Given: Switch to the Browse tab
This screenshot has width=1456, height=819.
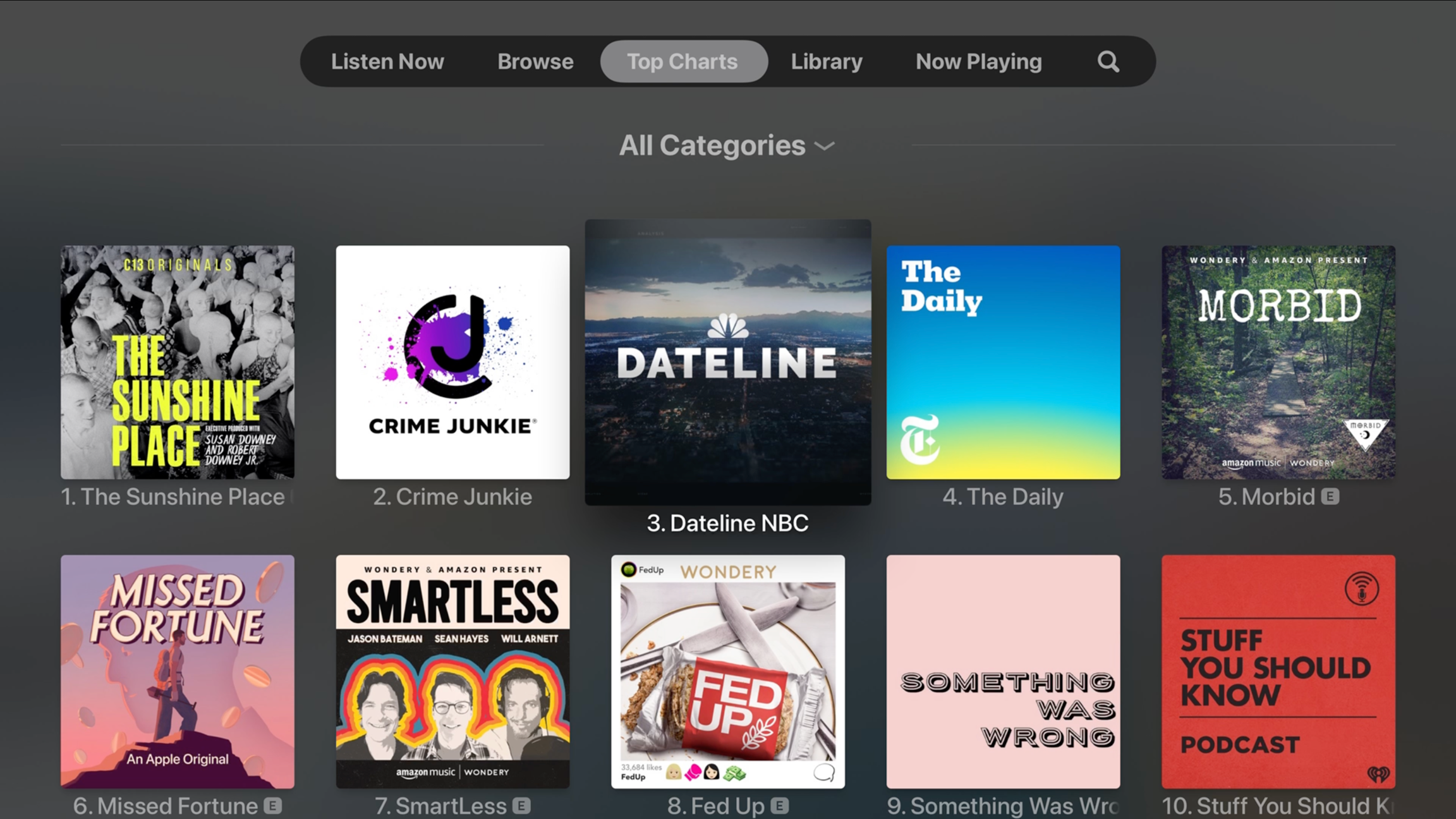Looking at the screenshot, I should pyautogui.click(x=535, y=61).
